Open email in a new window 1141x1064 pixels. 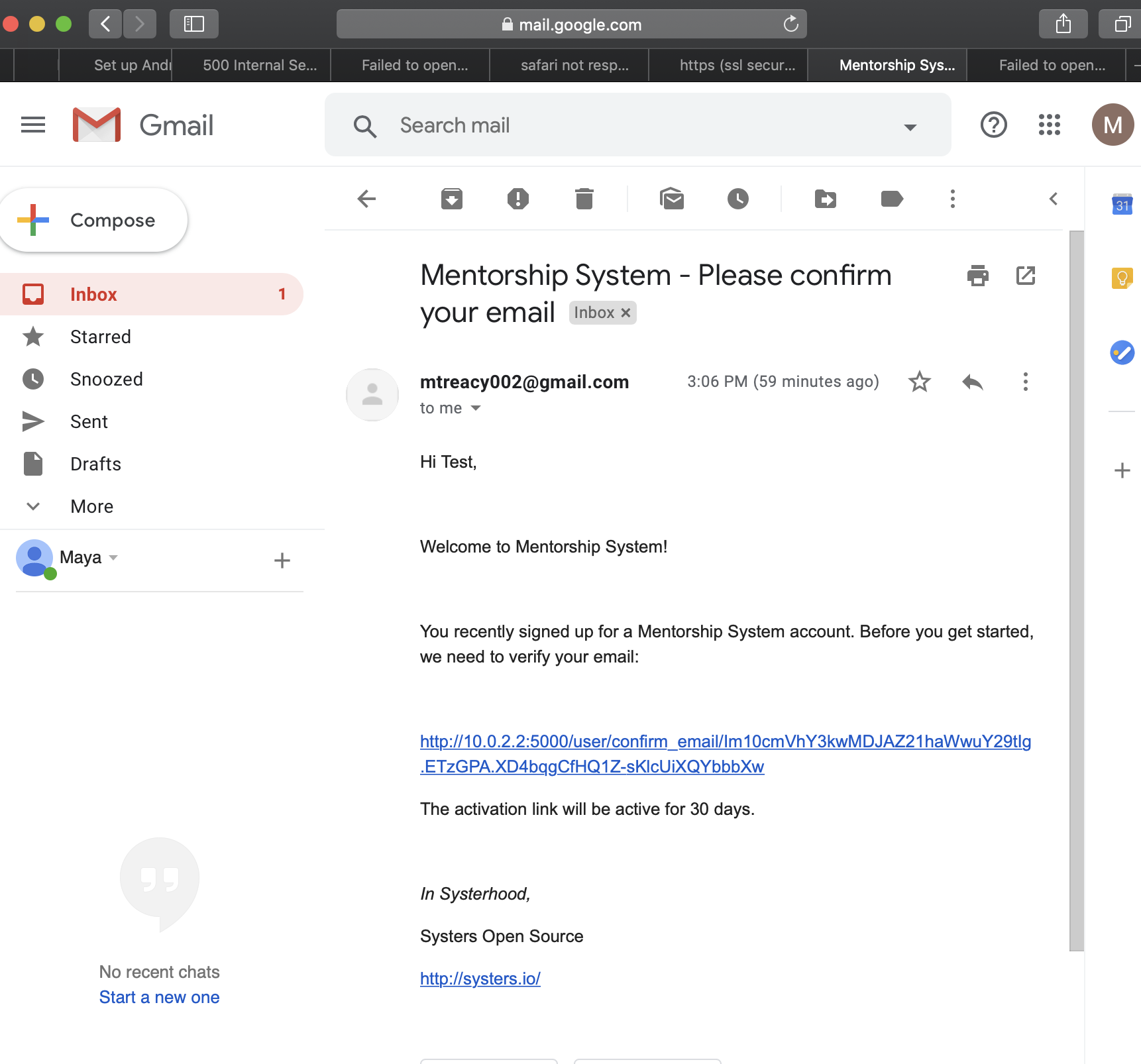click(1026, 275)
